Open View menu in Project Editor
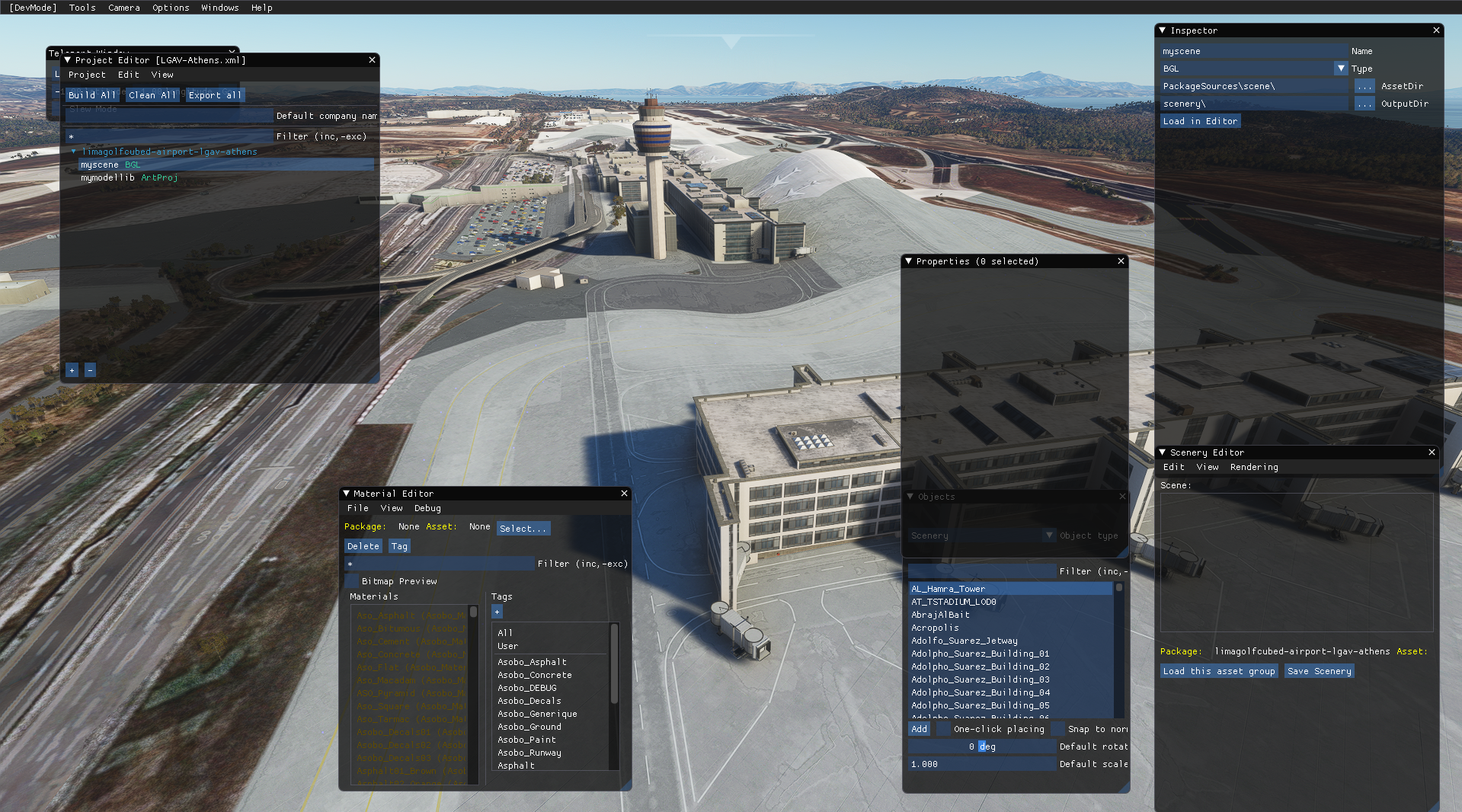1462x812 pixels. pyautogui.click(x=162, y=75)
